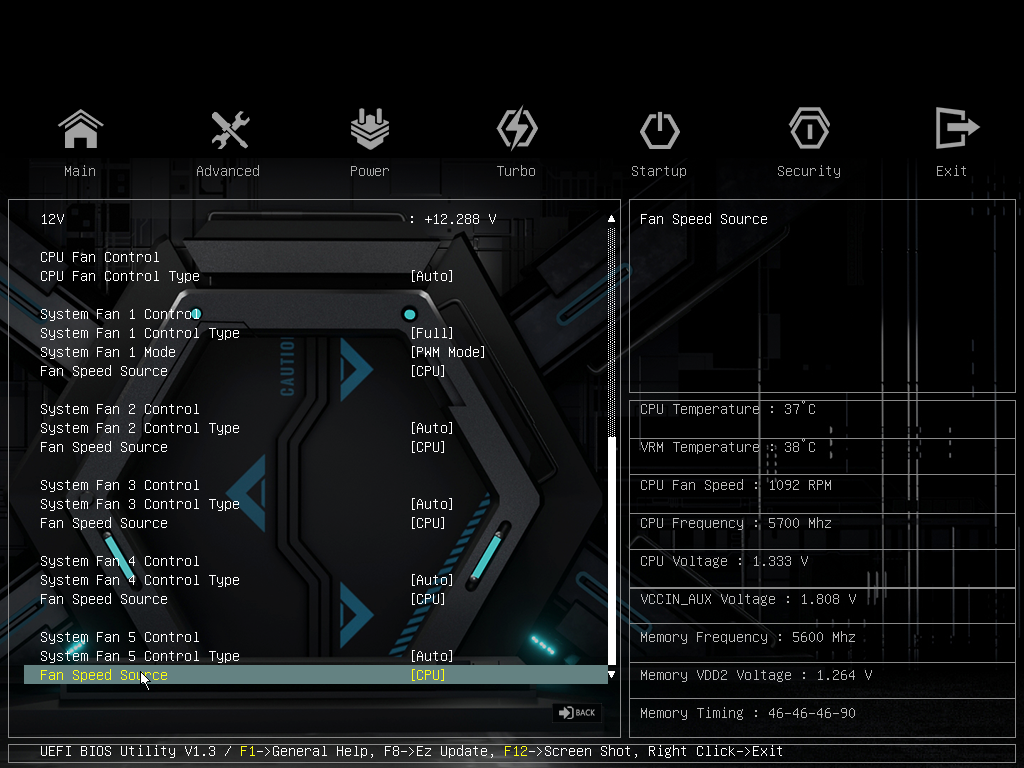Select the CPU Fan Control Type row label

click(120, 276)
